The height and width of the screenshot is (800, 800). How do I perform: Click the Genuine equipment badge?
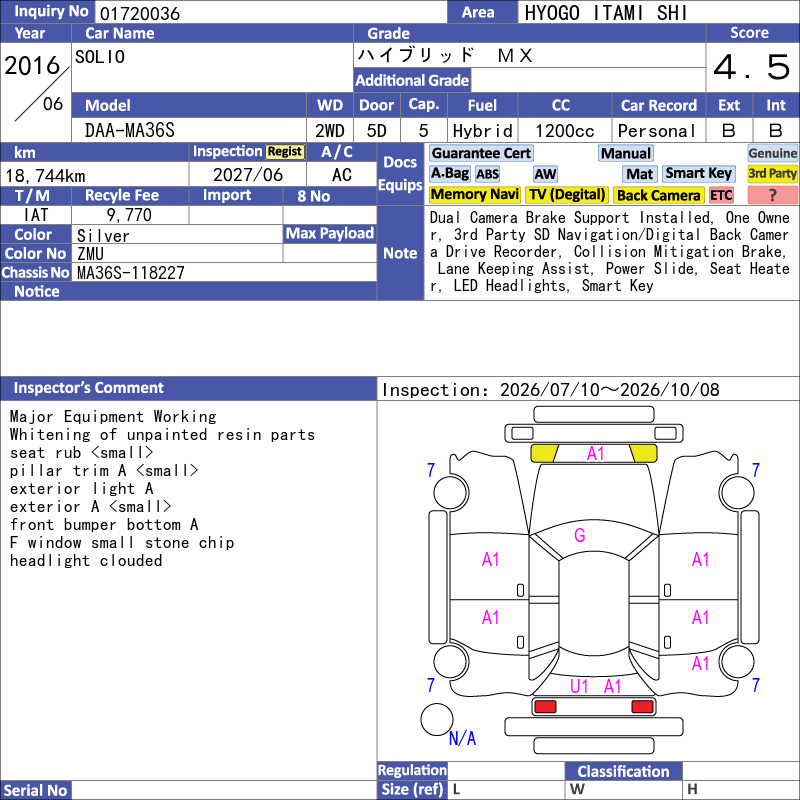pyautogui.click(x=772, y=153)
